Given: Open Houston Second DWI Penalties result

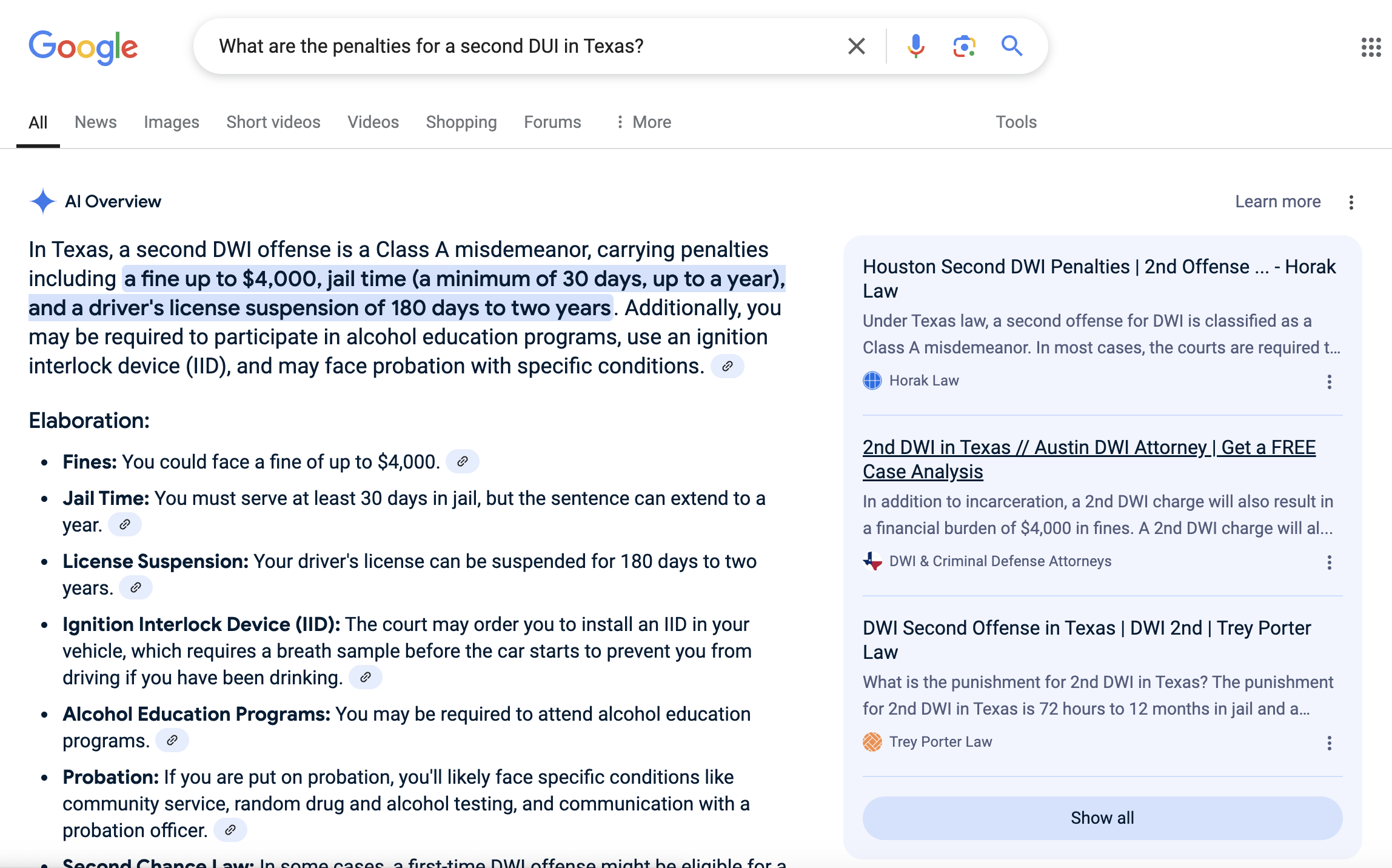Looking at the screenshot, I should (x=1099, y=279).
